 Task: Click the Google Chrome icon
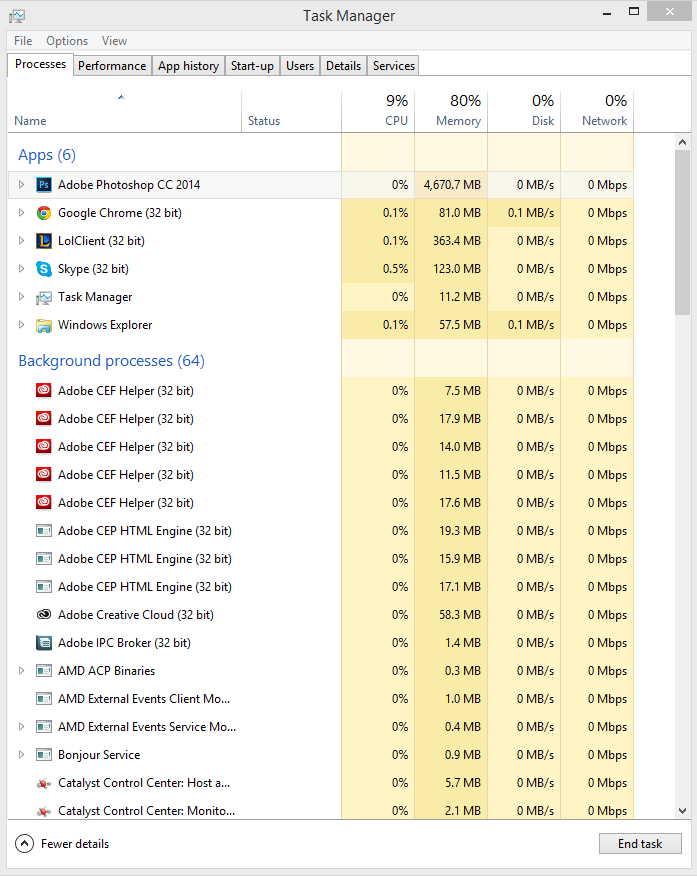tap(44, 213)
